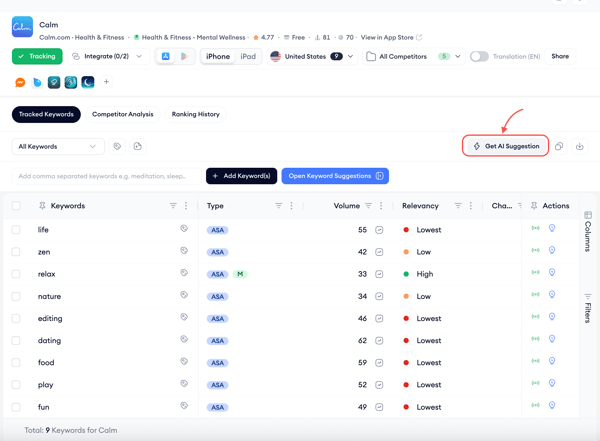
Task: Check the box for keyword zen
Action: (x=16, y=252)
